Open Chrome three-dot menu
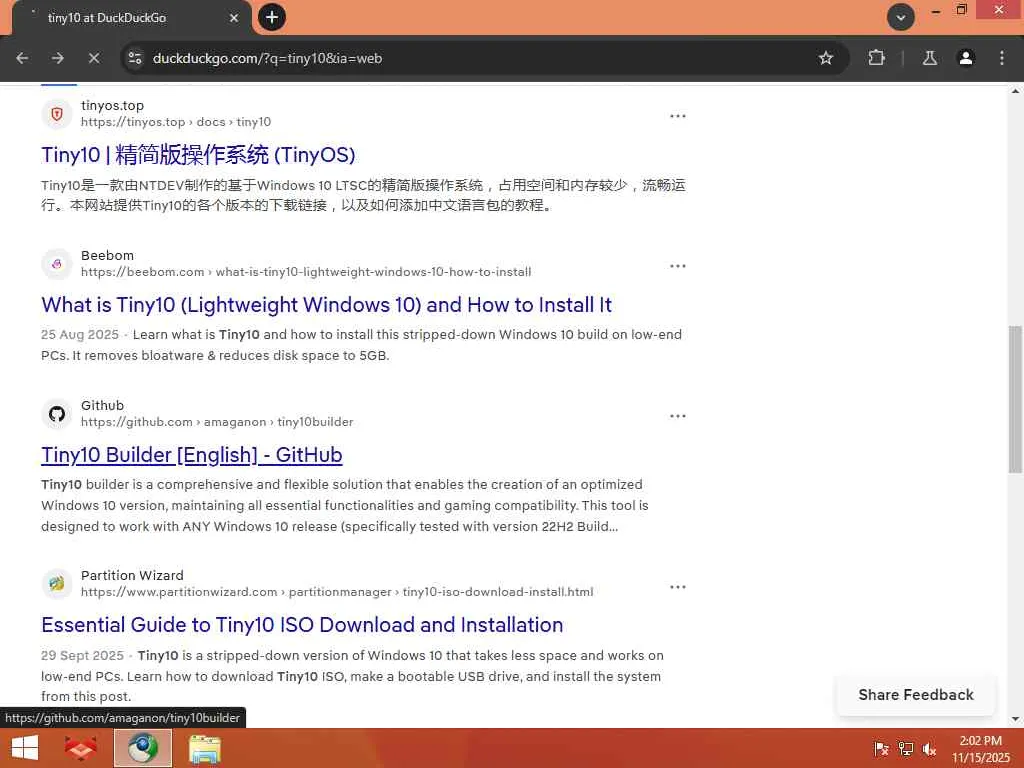The height and width of the screenshot is (768, 1024). click(1002, 58)
